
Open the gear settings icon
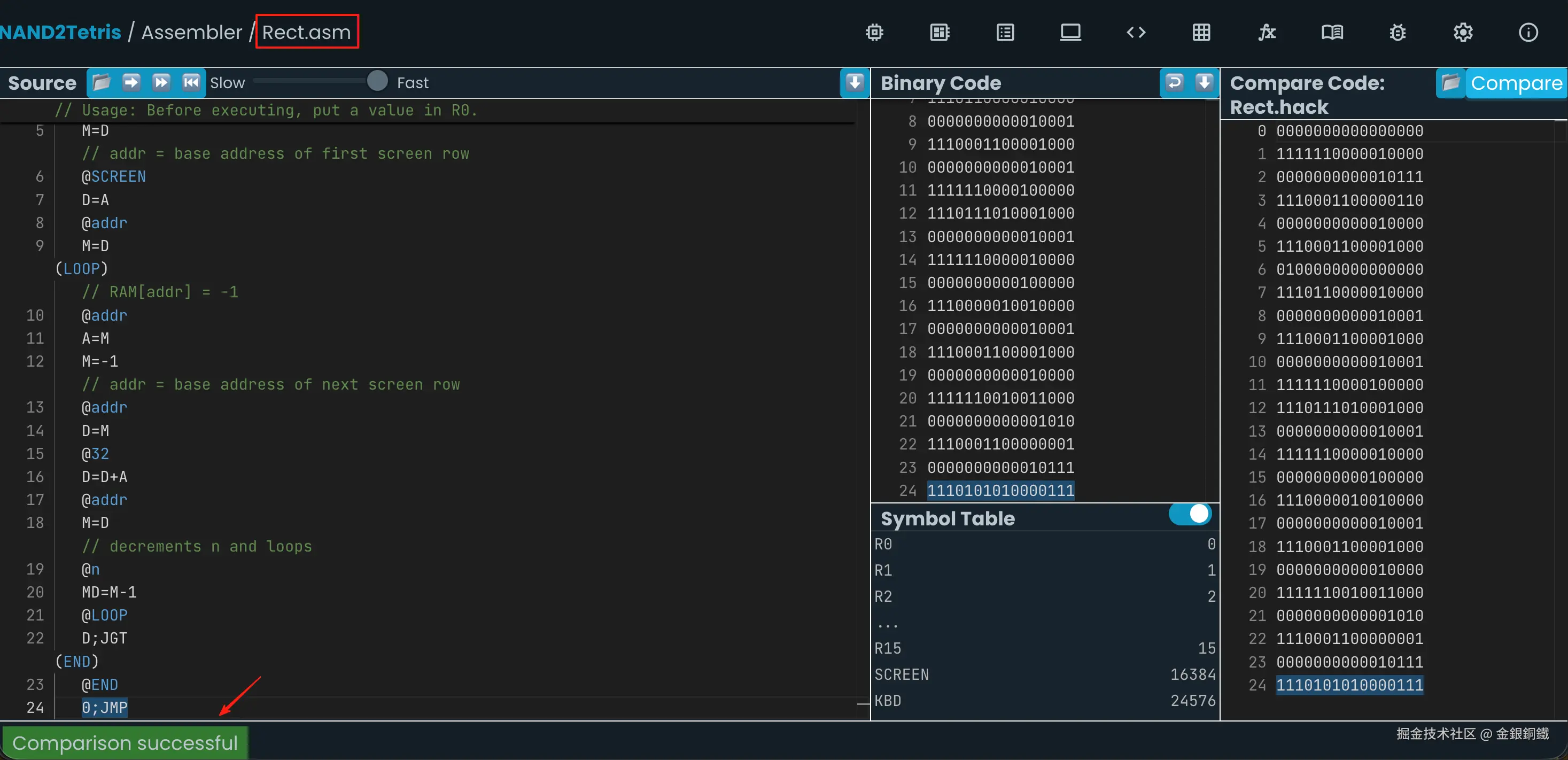point(1463,32)
